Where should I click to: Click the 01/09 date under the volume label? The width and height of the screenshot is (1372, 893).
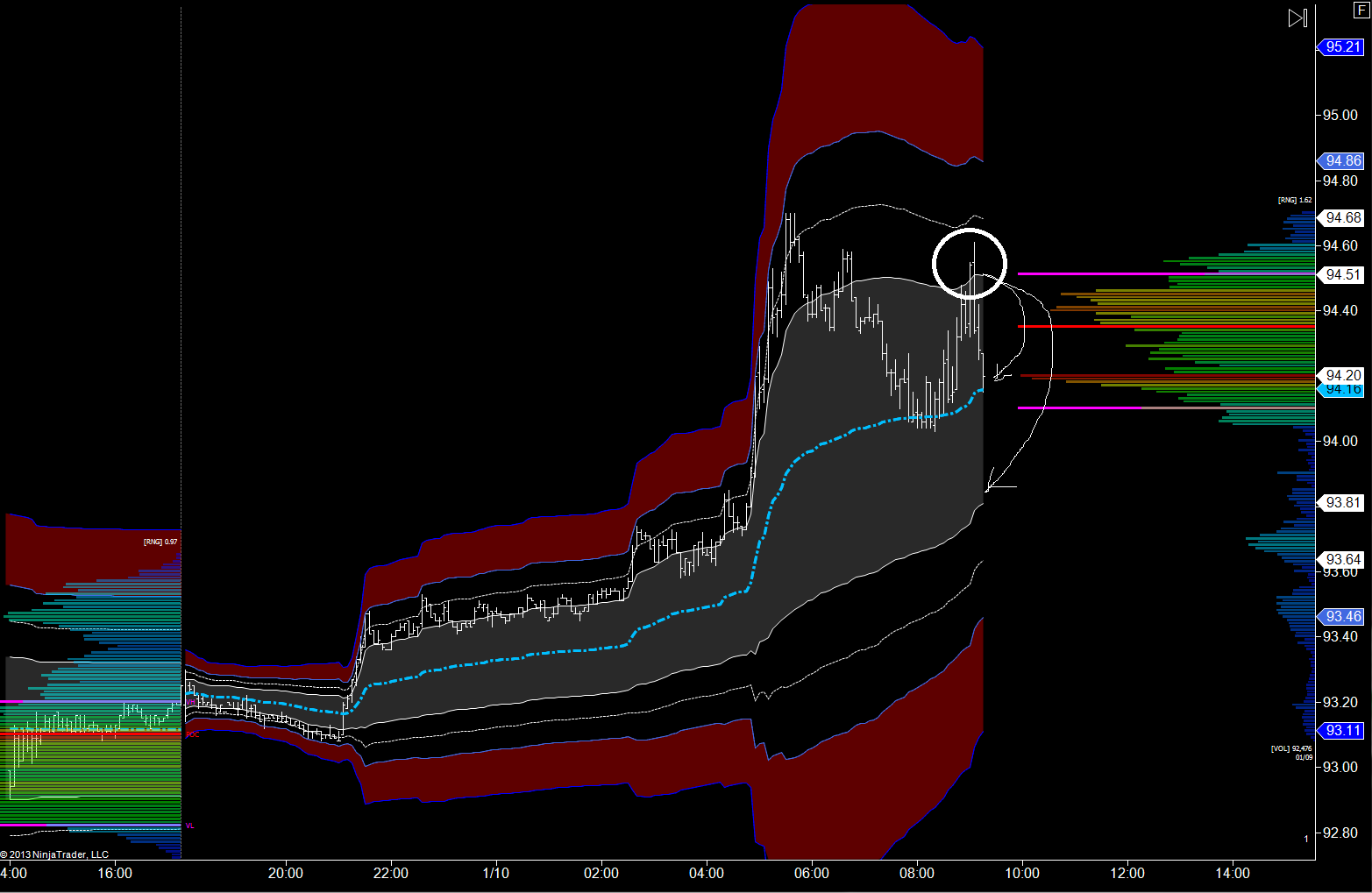pyautogui.click(x=1304, y=757)
